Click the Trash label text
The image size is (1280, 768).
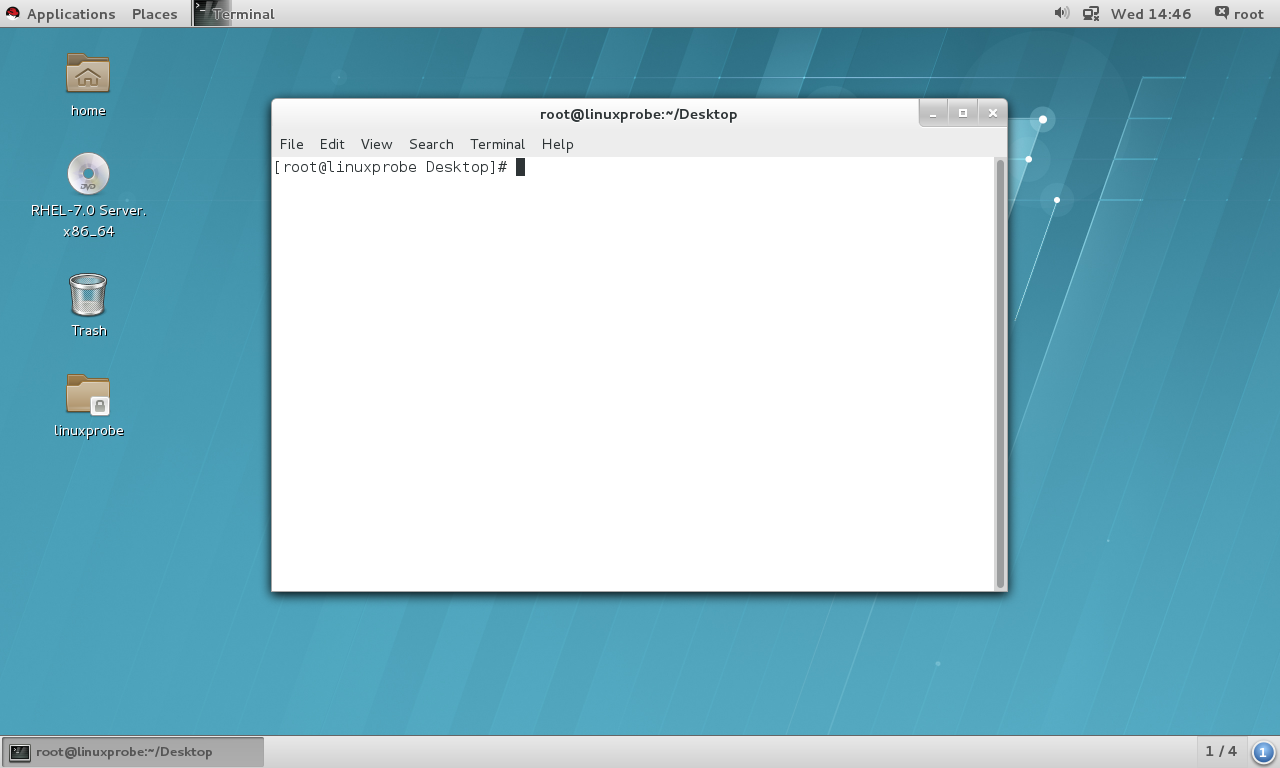[89, 331]
